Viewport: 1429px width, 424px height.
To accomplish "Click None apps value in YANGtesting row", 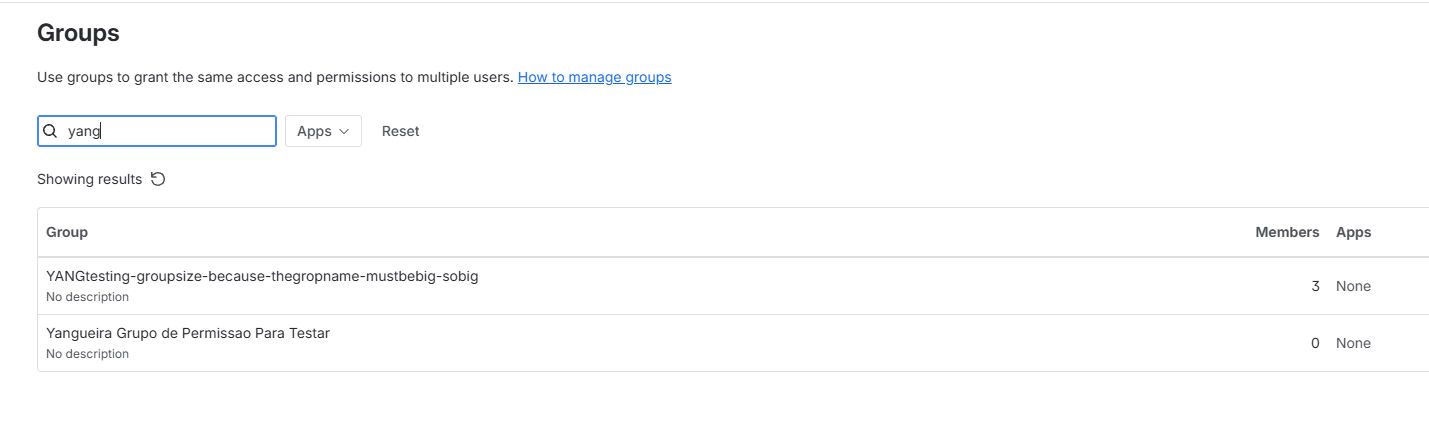I will 1353,286.
